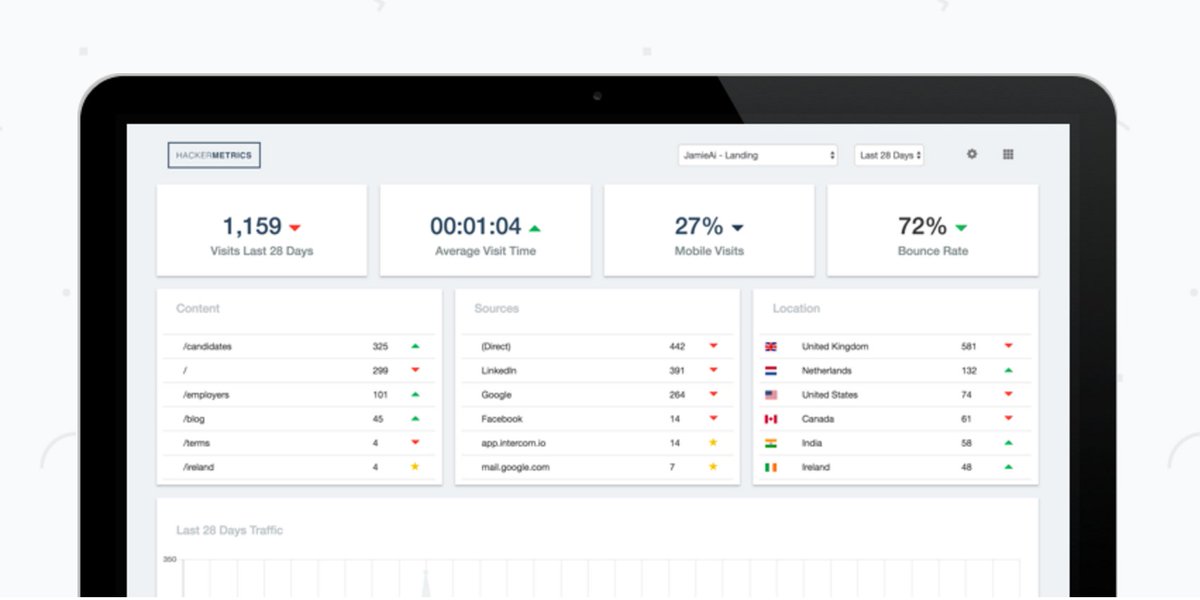The height and width of the screenshot is (600, 1200).
Task: Click the green up arrow in Ireland location row
Action: (1009, 466)
